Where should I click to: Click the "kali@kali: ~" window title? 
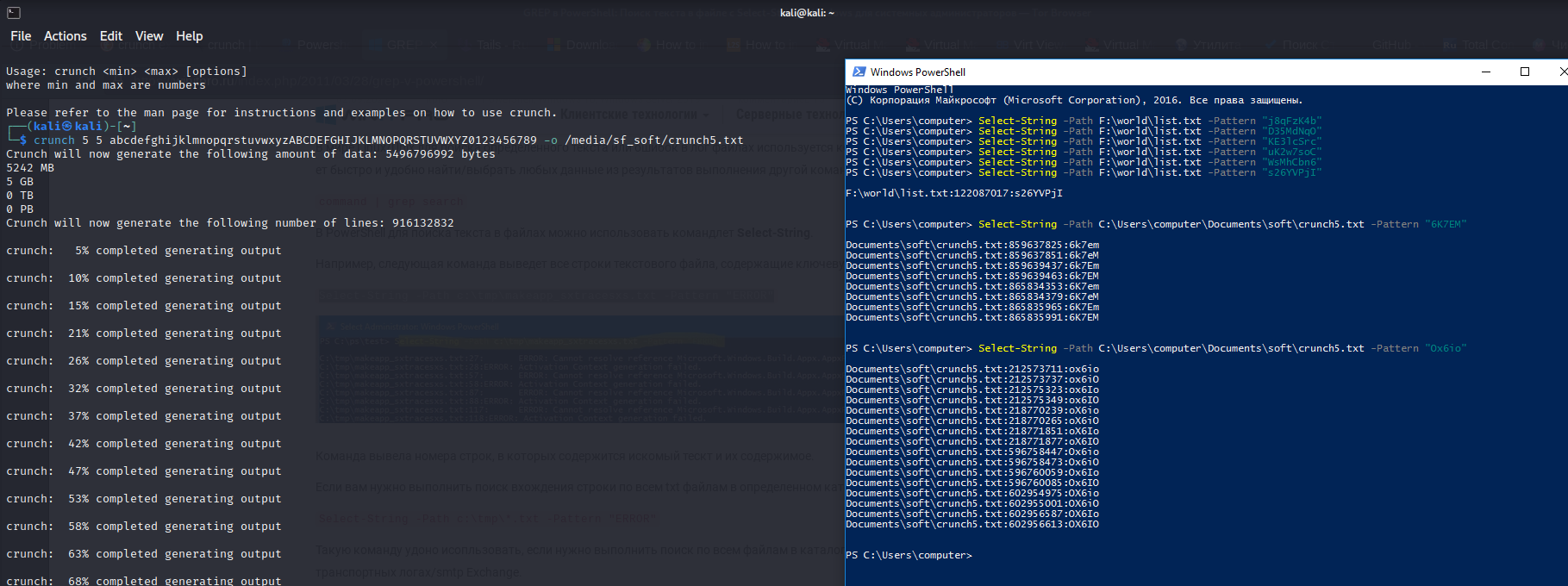click(807, 13)
